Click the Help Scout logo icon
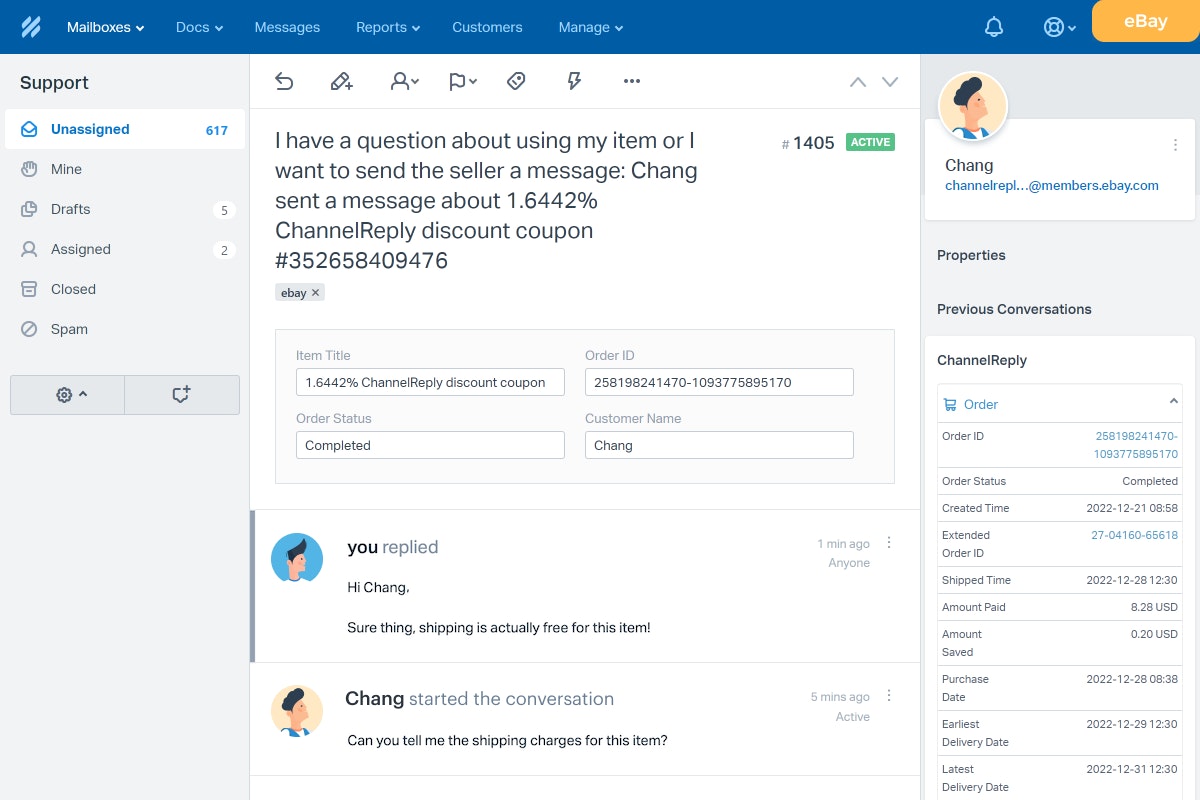 pos(31,27)
